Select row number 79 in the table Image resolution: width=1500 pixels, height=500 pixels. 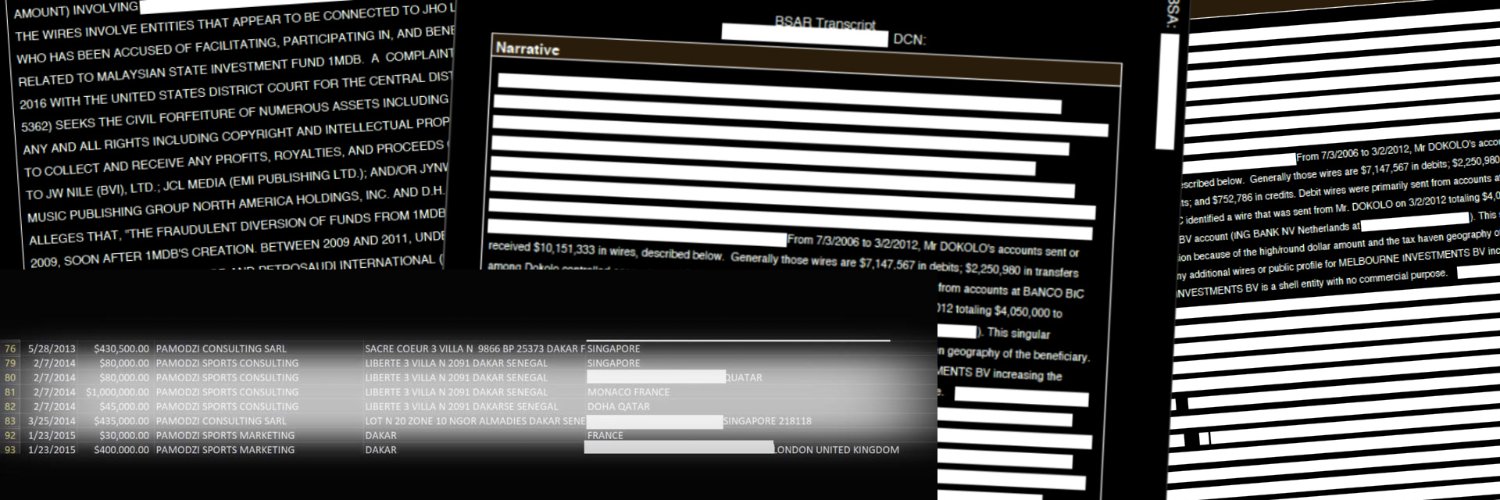click(x=10, y=363)
